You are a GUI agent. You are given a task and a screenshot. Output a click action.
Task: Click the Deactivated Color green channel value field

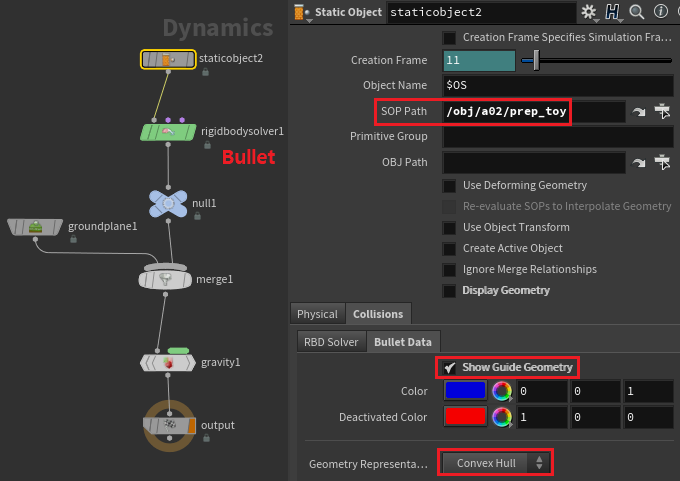coord(595,417)
